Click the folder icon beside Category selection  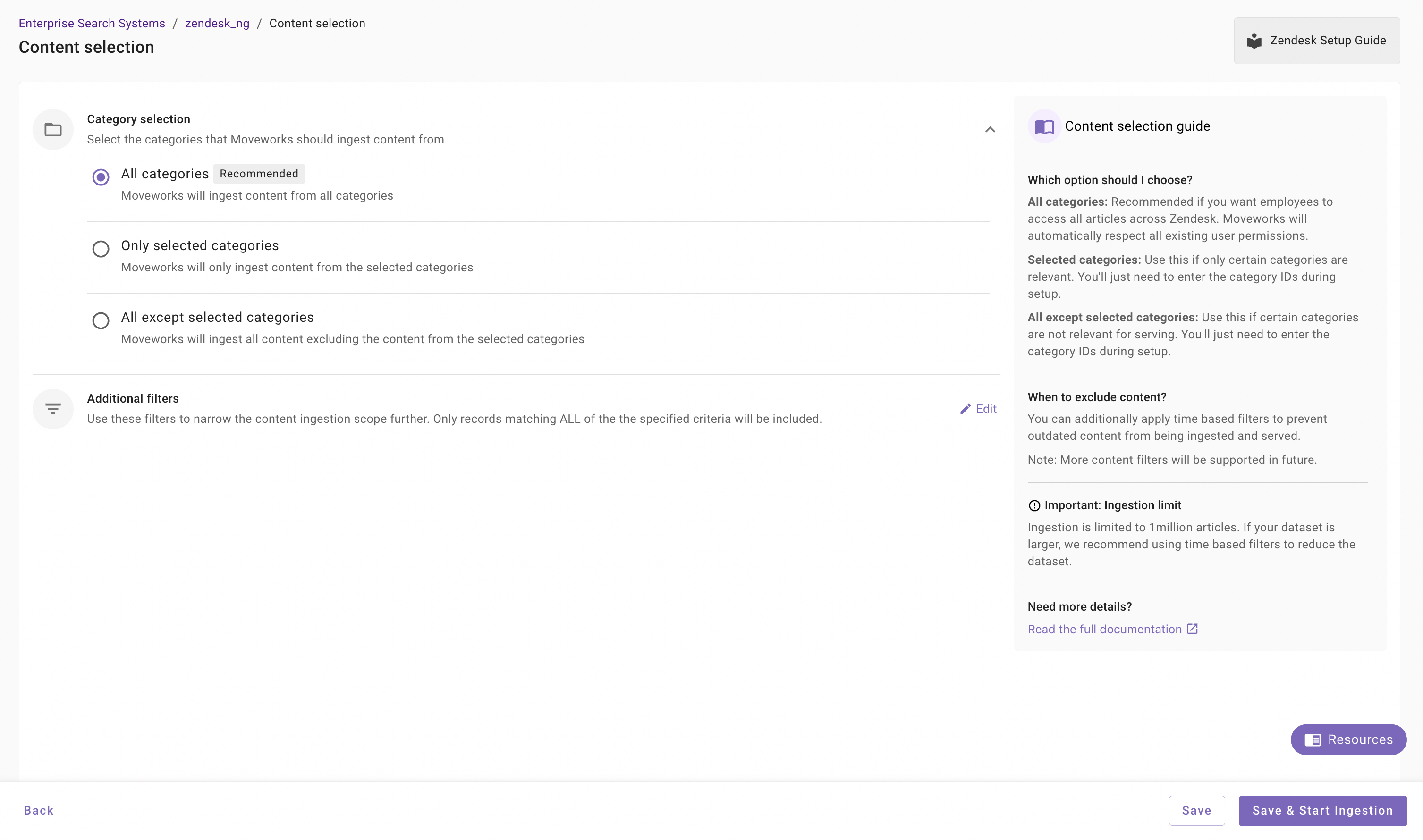(x=53, y=130)
